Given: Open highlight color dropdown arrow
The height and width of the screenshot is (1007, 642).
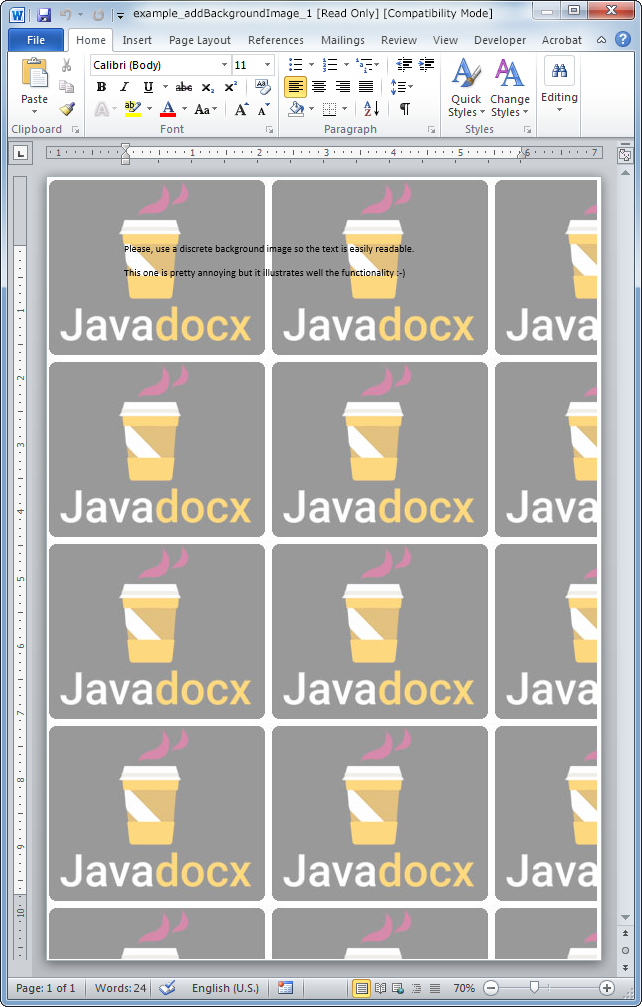Looking at the screenshot, I should coord(150,109).
